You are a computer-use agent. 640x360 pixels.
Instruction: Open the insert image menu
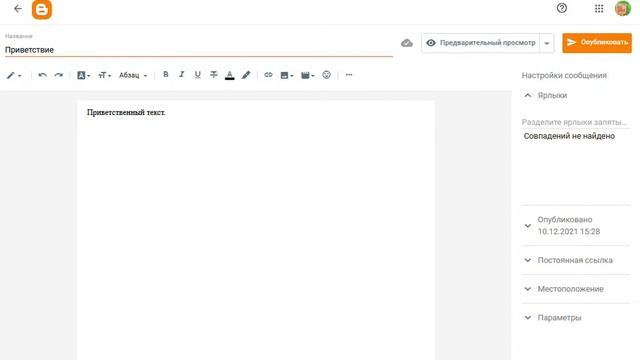pos(287,76)
